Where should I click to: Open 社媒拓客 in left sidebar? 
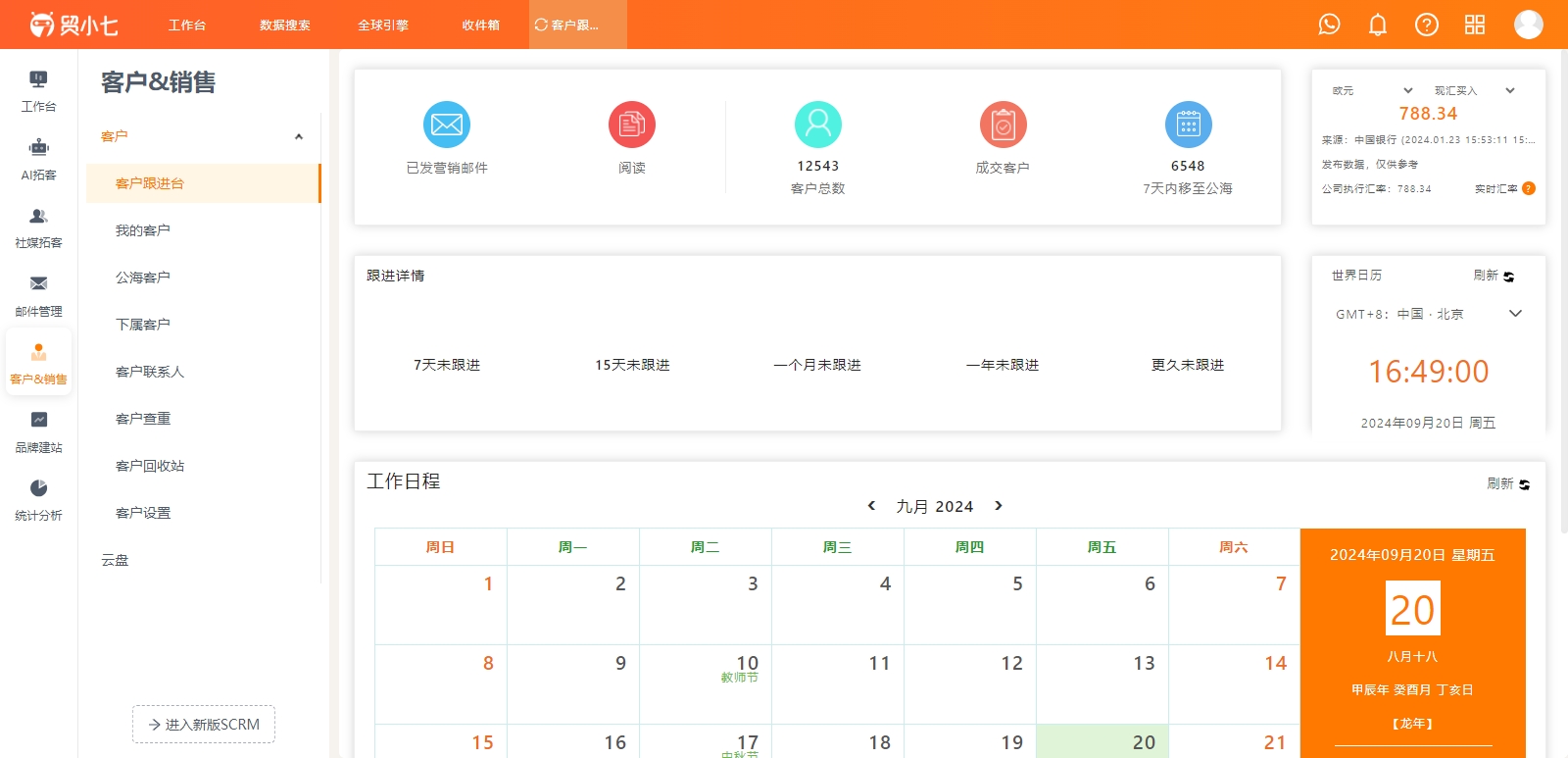pyautogui.click(x=38, y=227)
